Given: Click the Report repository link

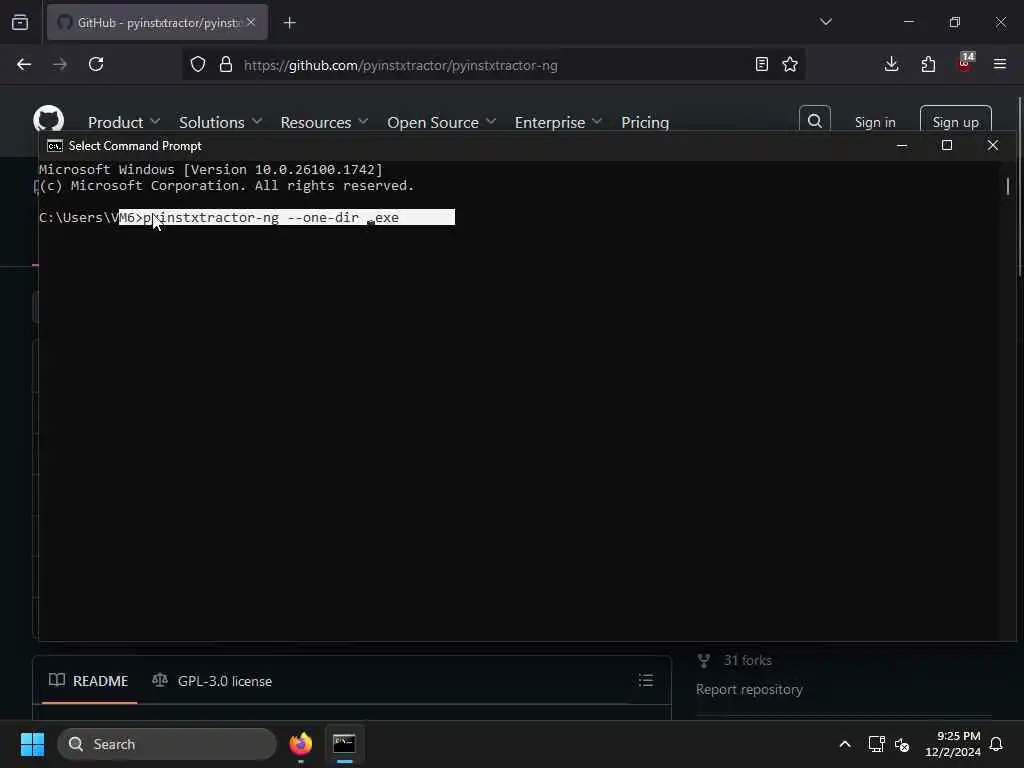Looking at the screenshot, I should pos(749,689).
